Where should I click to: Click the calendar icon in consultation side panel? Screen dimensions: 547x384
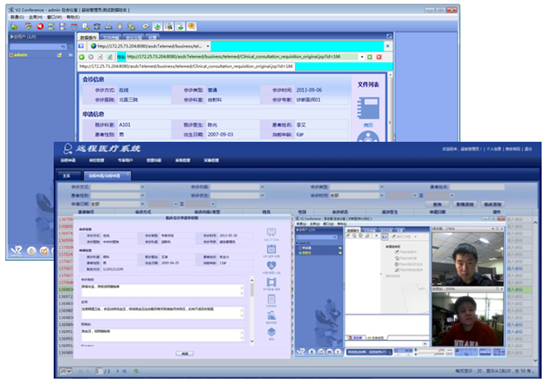[271, 249]
